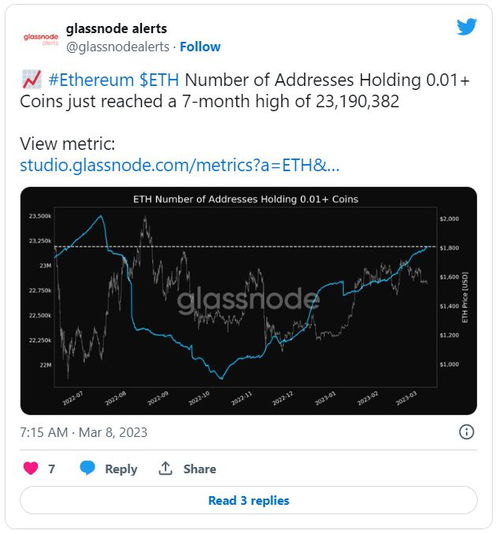Open the glassnode alerts display name
Viewport: 499px width, 534px height.
coord(116,29)
